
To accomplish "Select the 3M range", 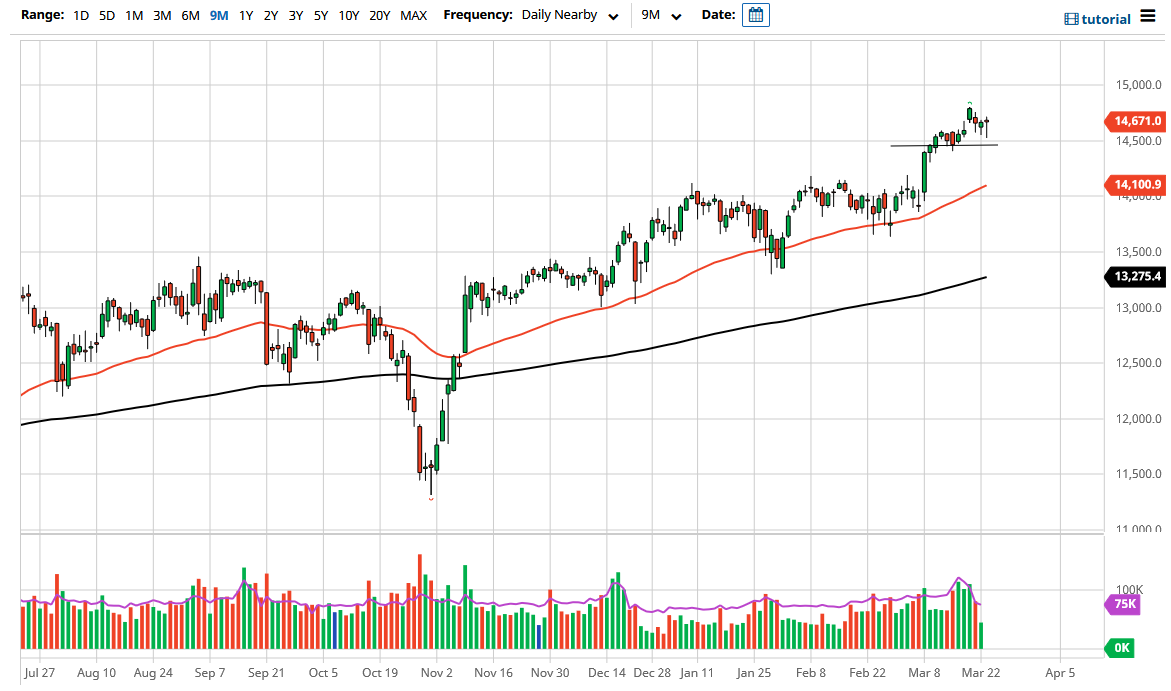I will click(x=162, y=15).
